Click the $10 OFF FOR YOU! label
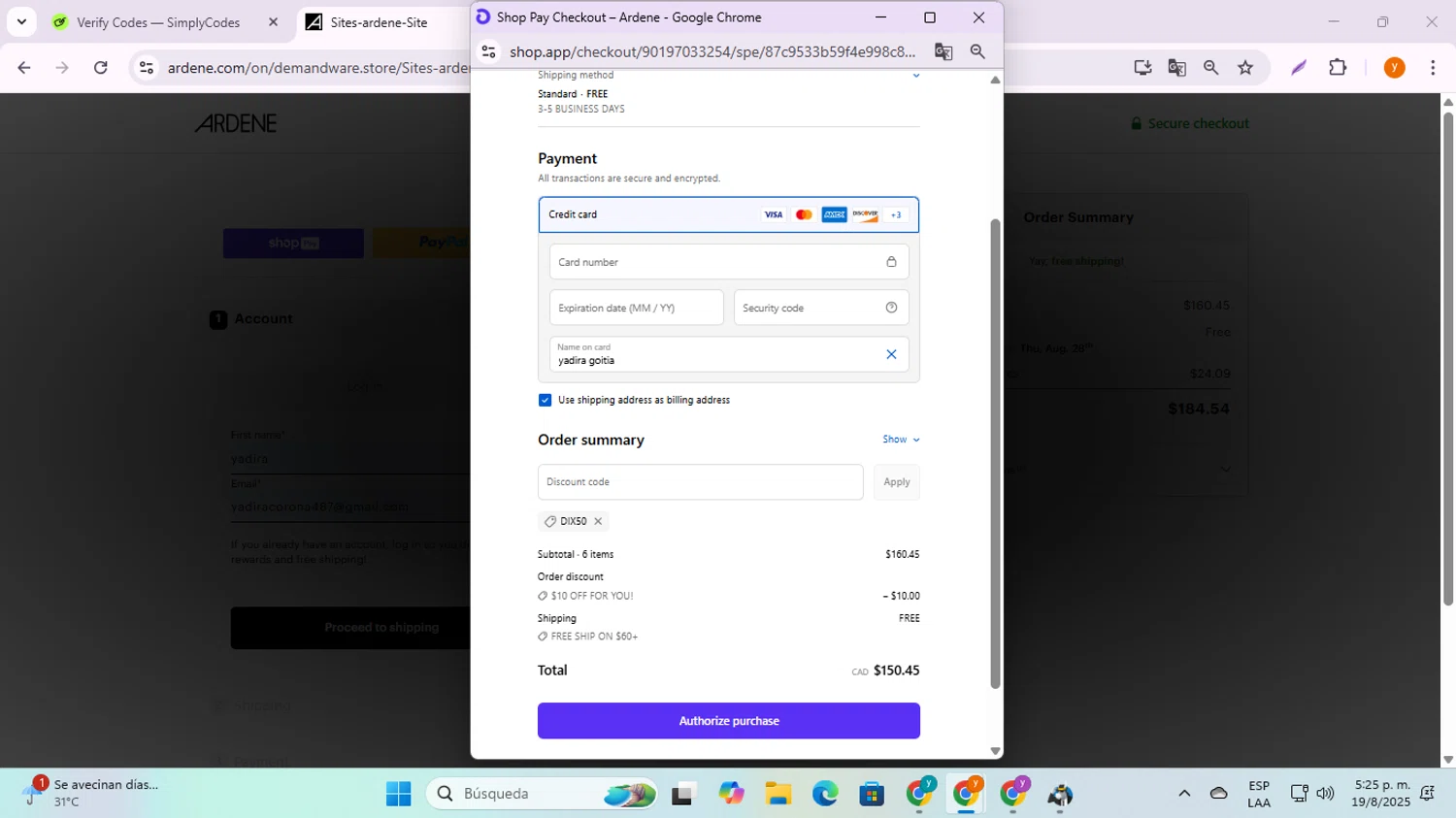Screen dimensions: 1456x818 [x=592, y=596]
